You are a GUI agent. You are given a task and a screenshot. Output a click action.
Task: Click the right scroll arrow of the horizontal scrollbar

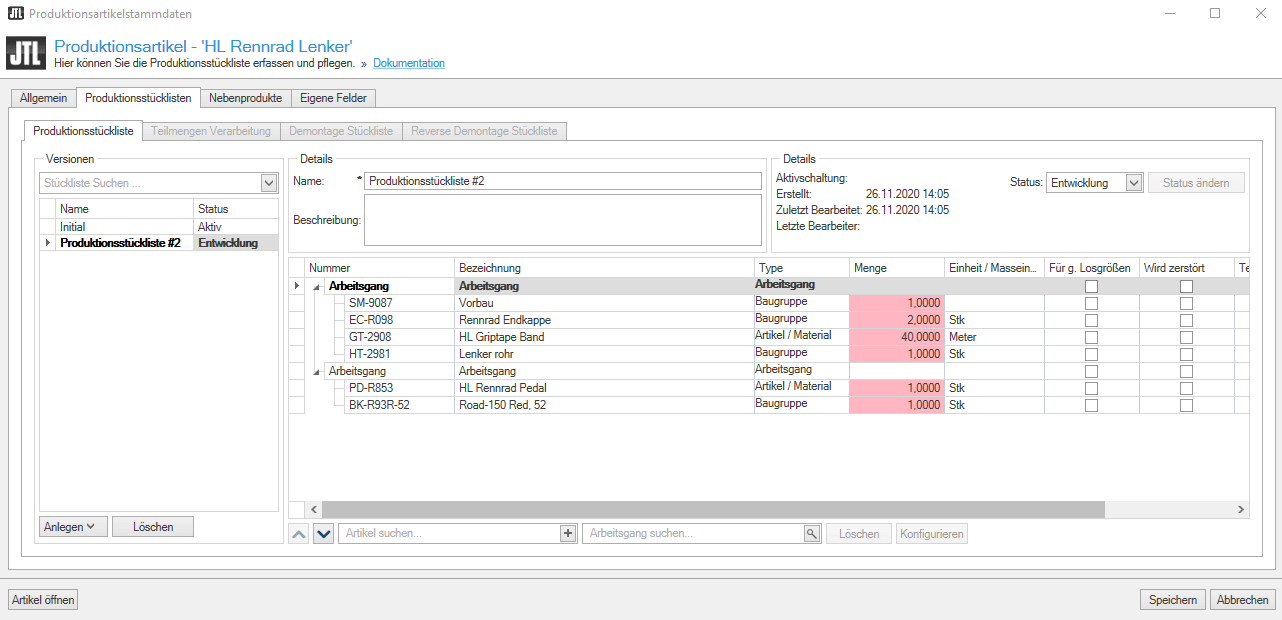click(x=1242, y=510)
